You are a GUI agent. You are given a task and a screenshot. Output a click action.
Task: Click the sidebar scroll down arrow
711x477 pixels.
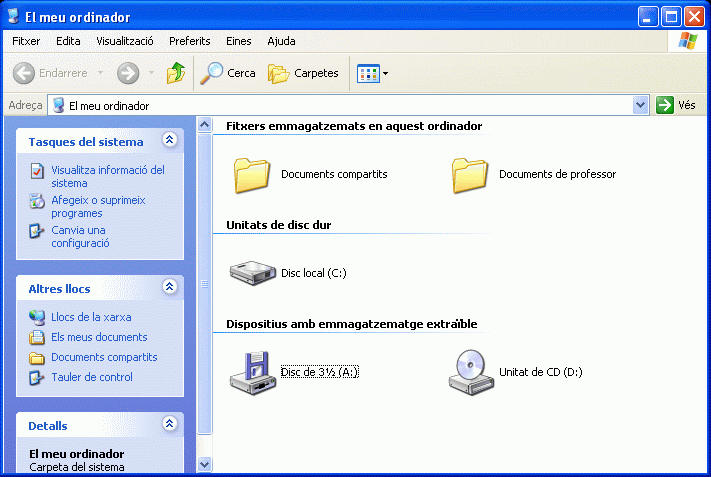point(205,464)
